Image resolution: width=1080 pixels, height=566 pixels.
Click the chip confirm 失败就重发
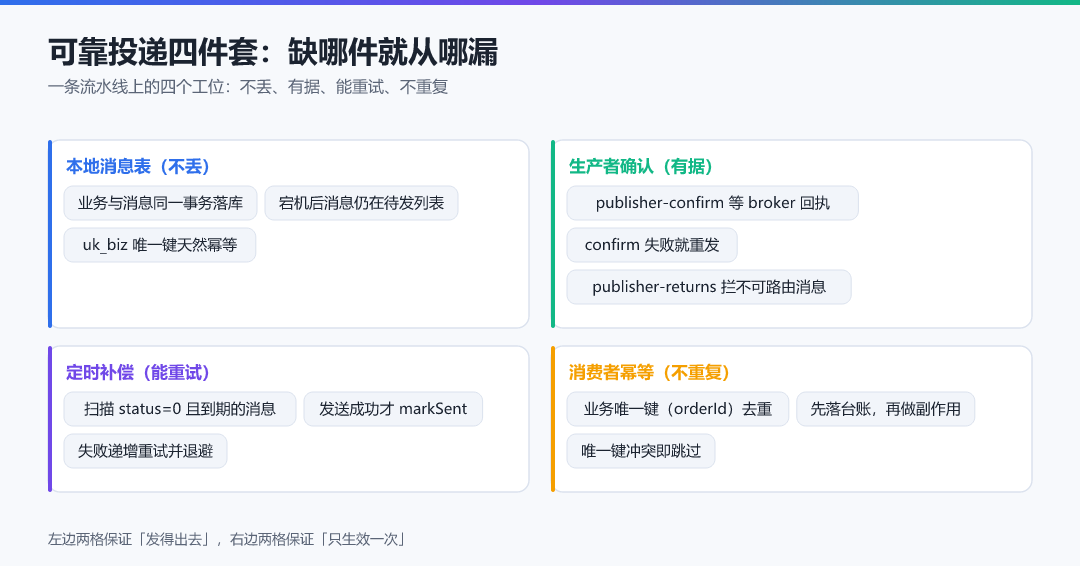click(x=652, y=245)
